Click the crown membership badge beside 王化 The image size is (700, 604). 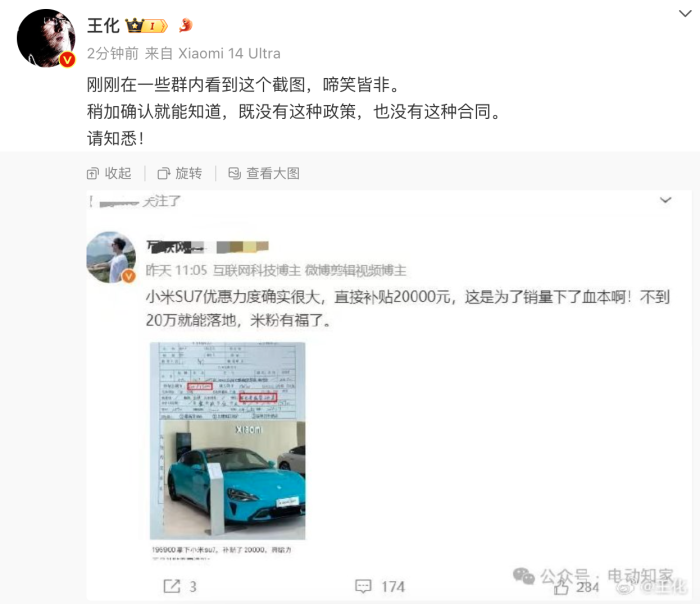(146, 25)
